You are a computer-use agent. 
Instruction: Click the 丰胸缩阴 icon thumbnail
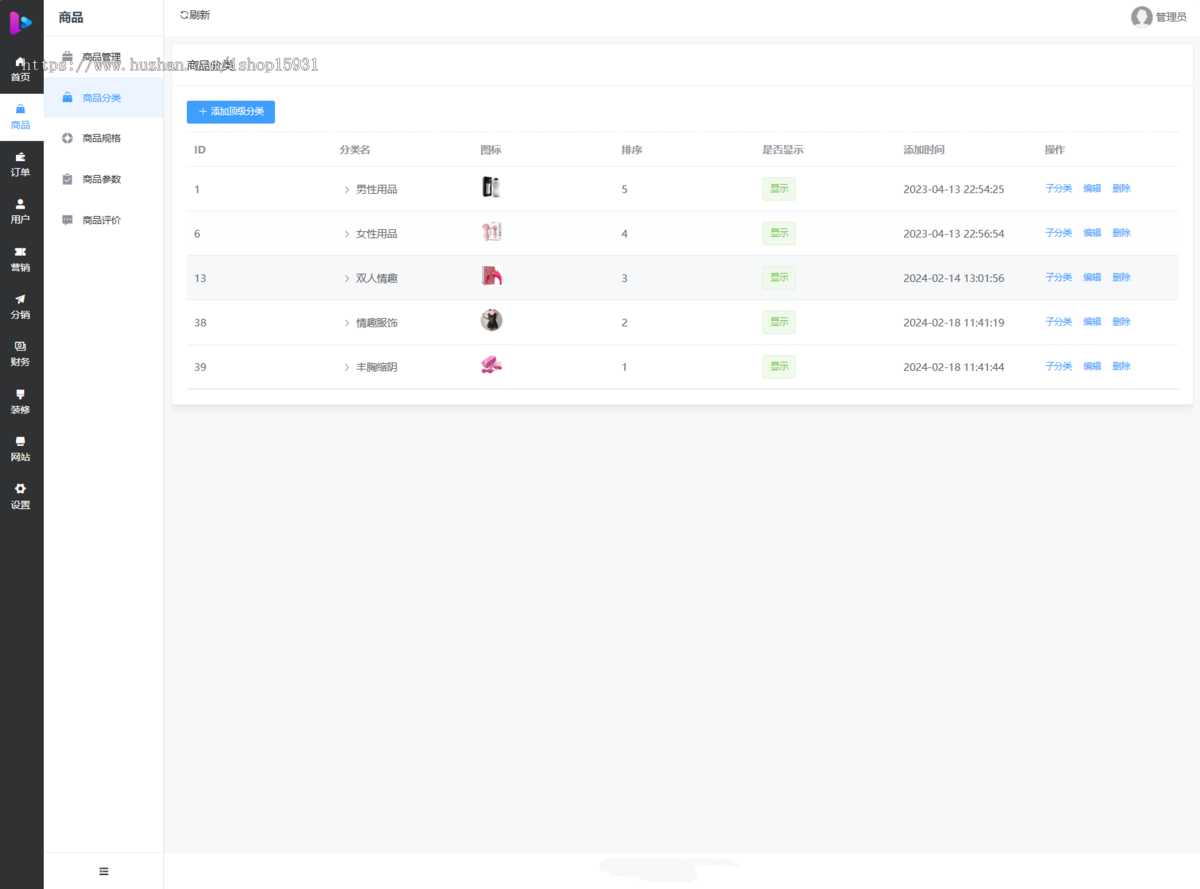491,365
